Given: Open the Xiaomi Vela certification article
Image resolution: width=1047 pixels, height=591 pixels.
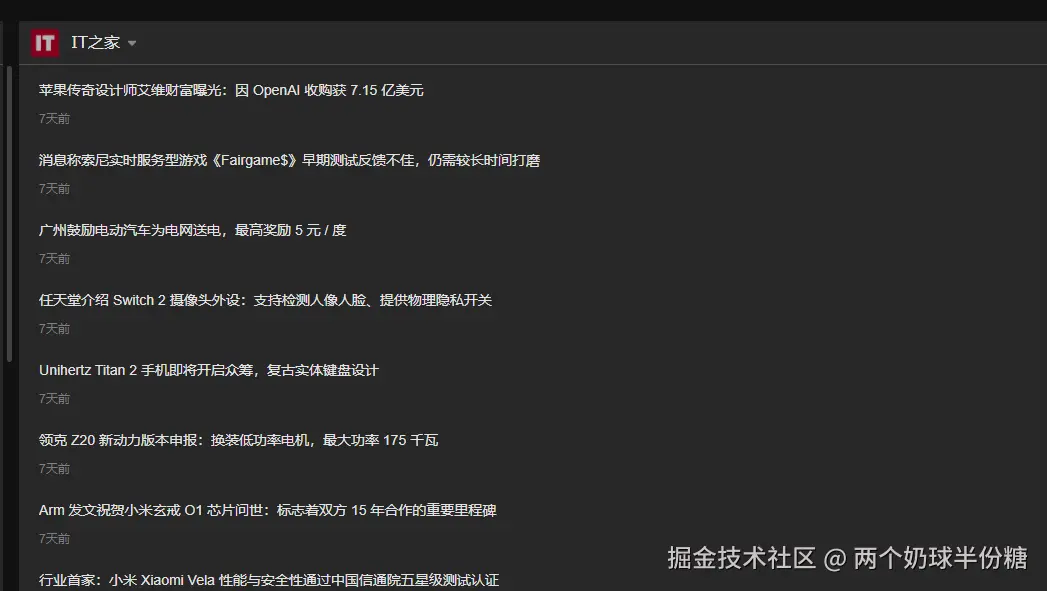Looking at the screenshot, I should tap(268, 579).
